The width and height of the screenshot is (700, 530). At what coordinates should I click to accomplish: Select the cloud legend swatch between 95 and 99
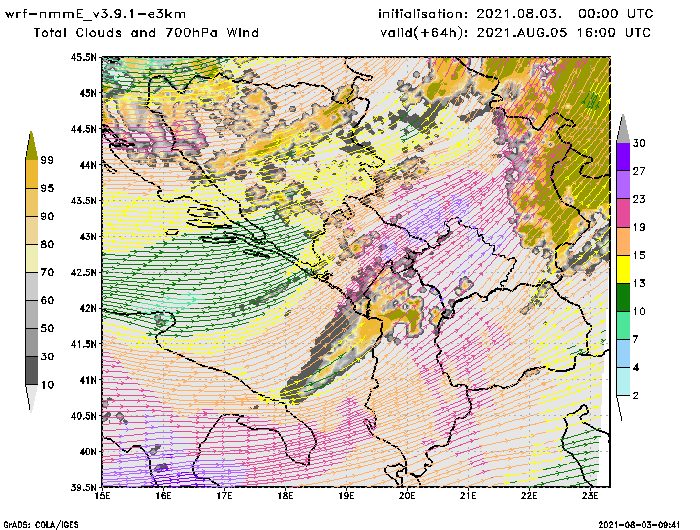coord(32,174)
